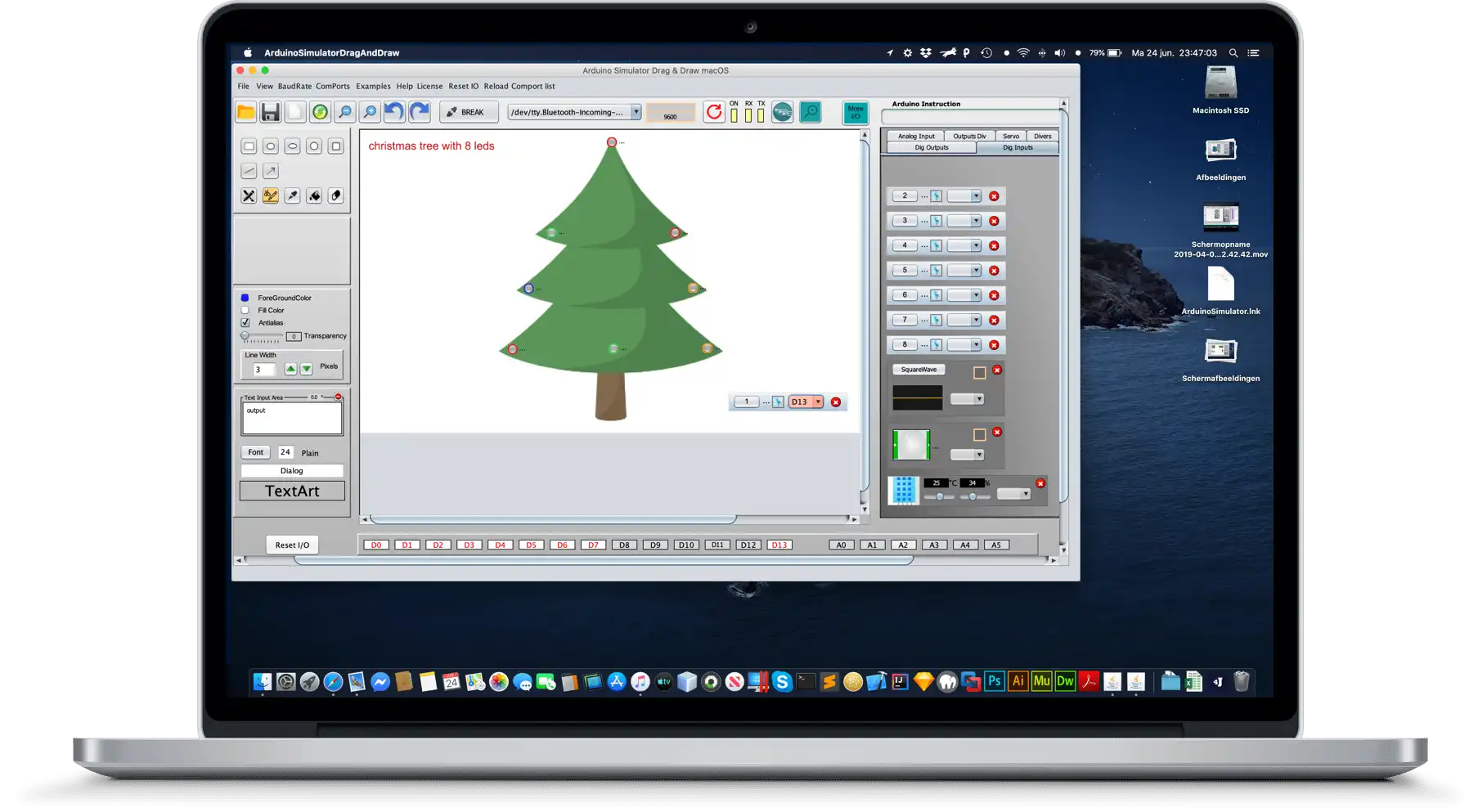Click the D13 pin label button
Image resolution: width=1478 pixels, height=812 pixels.
click(779, 545)
